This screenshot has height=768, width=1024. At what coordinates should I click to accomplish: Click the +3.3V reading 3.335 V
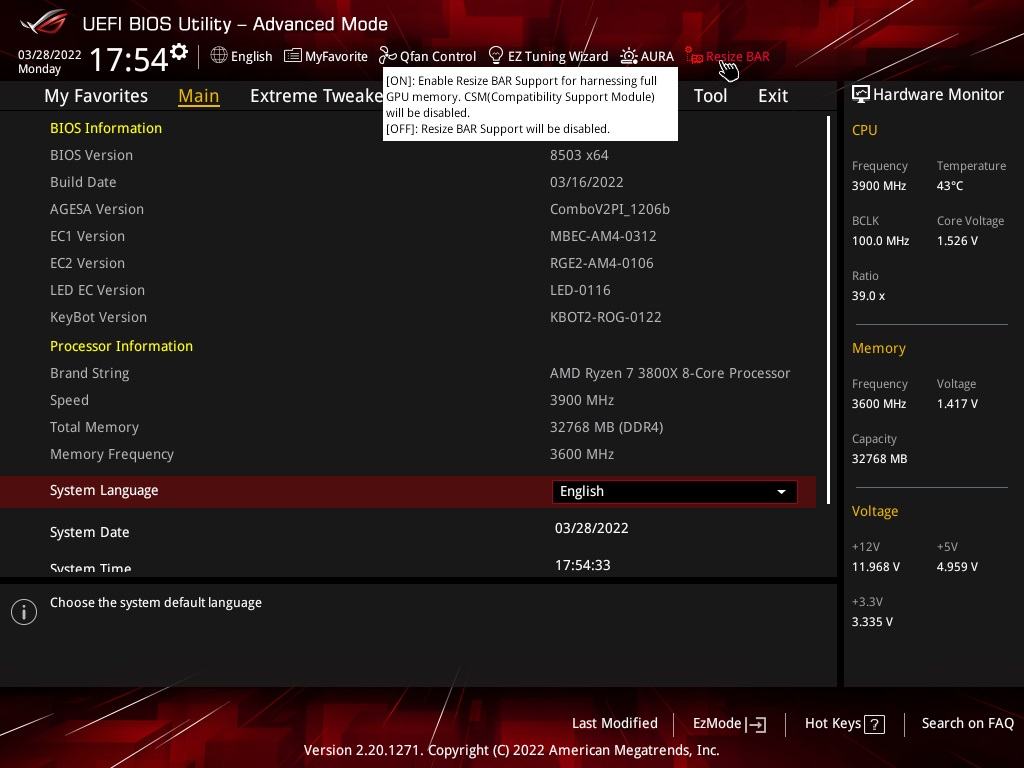(872, 622)
